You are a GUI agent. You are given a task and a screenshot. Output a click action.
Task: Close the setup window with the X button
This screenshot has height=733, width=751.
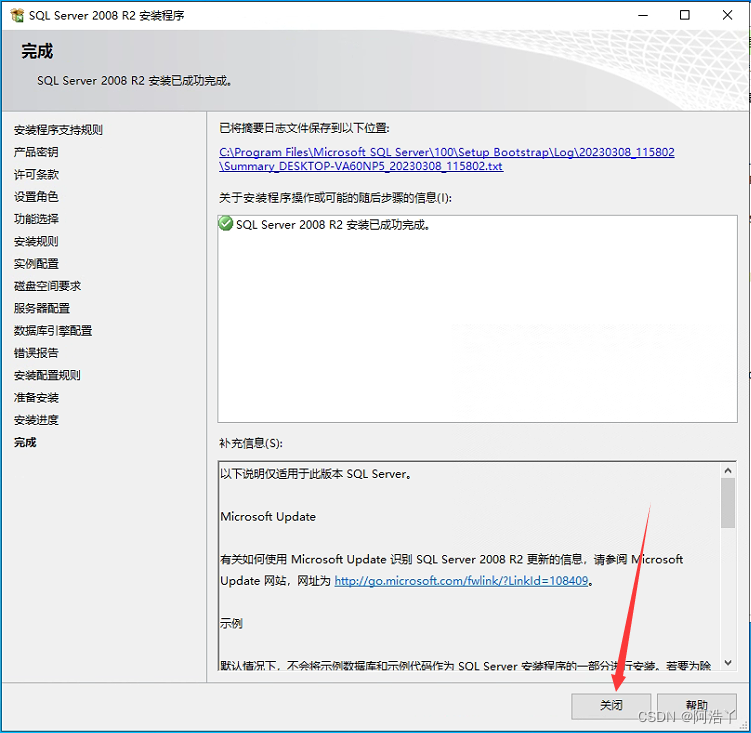(727, 15)
